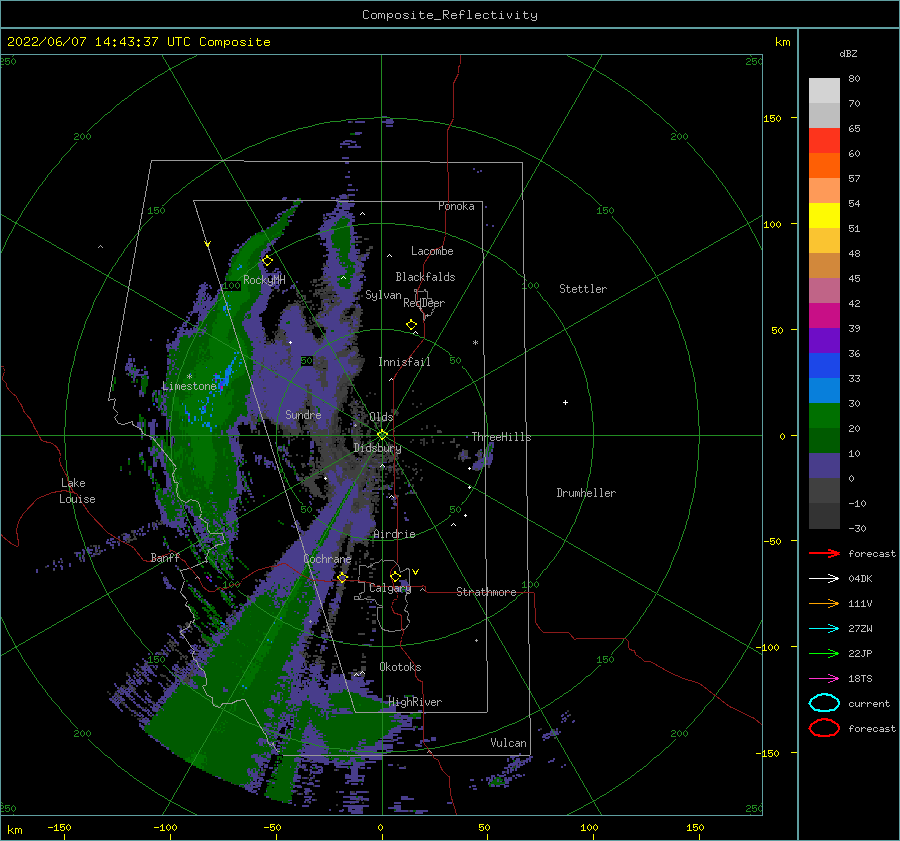Click the white plus marker east of ThreeHills
Image resolution: width=900 pixels, height=841 pixels.
(565, 402)
